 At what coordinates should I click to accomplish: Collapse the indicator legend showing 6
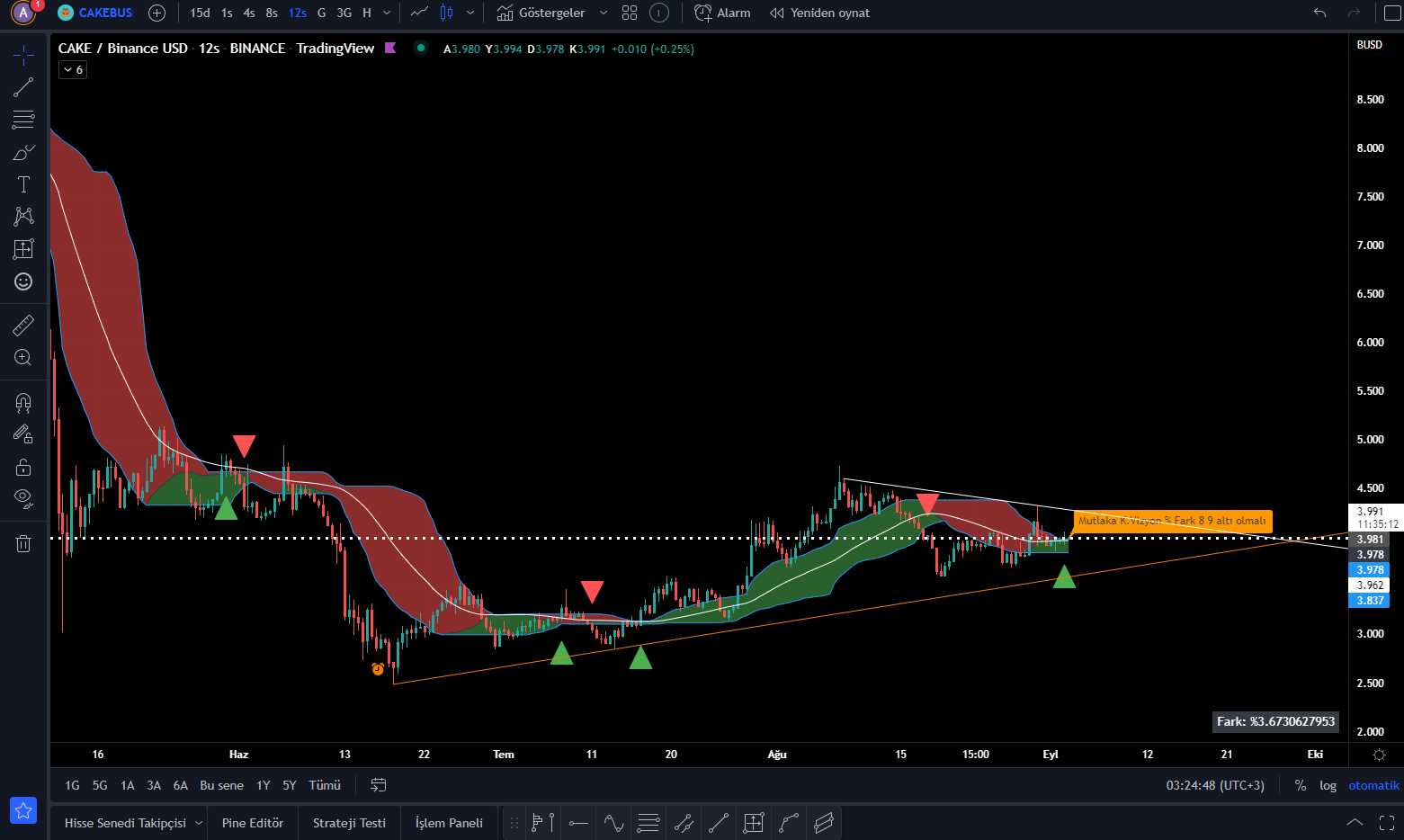point(73,69)
